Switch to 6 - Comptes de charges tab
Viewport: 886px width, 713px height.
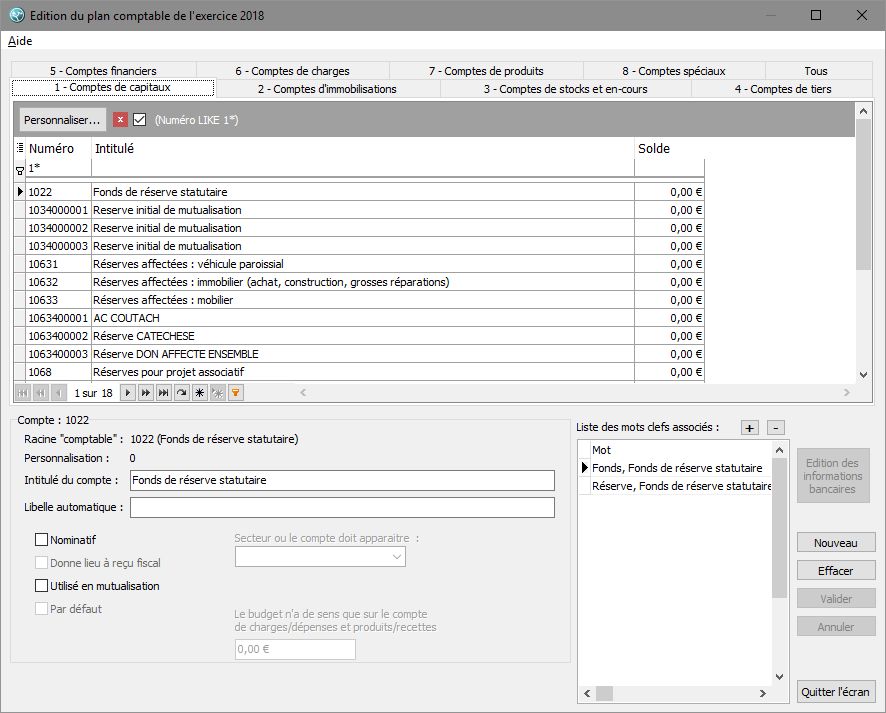293,71
